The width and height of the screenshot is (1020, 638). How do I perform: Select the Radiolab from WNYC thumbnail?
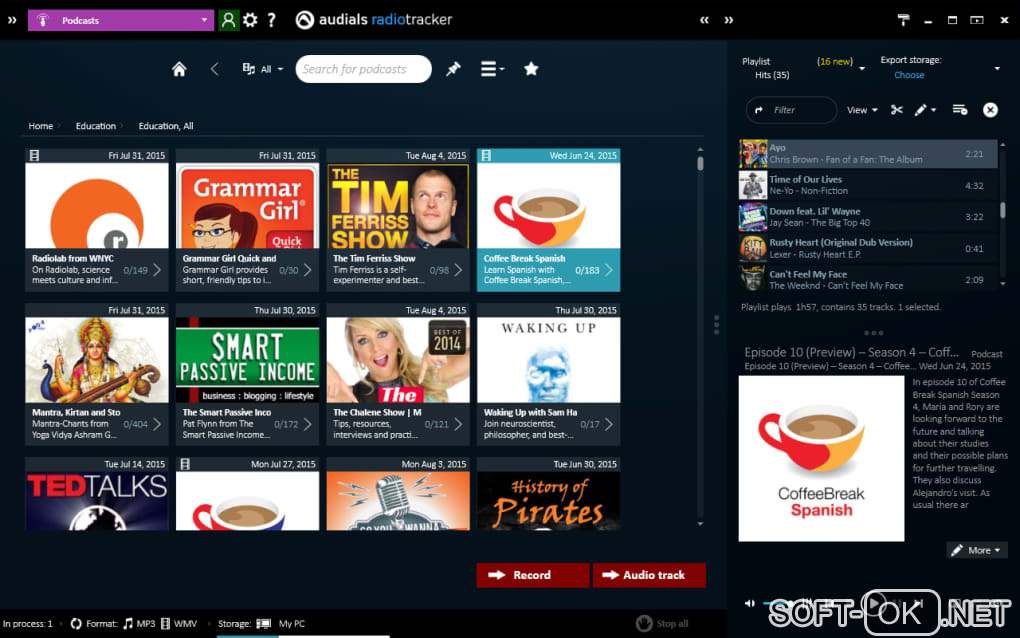(x=97, y=206)
